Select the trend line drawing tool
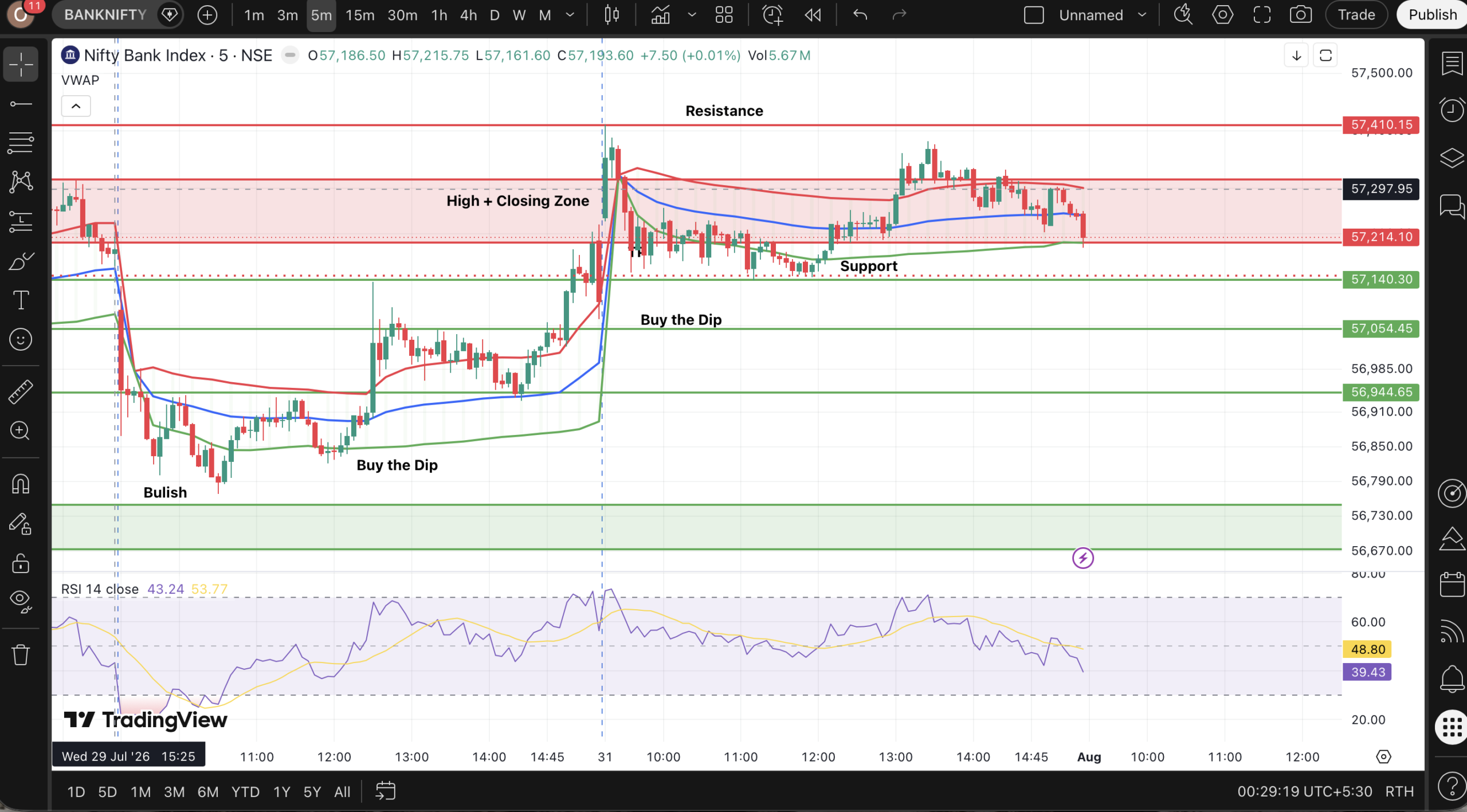 [x=21, y=104]
